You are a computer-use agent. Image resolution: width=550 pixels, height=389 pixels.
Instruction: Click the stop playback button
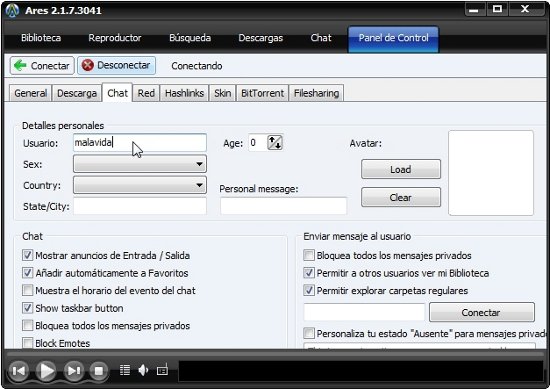[x=99, y=370]
